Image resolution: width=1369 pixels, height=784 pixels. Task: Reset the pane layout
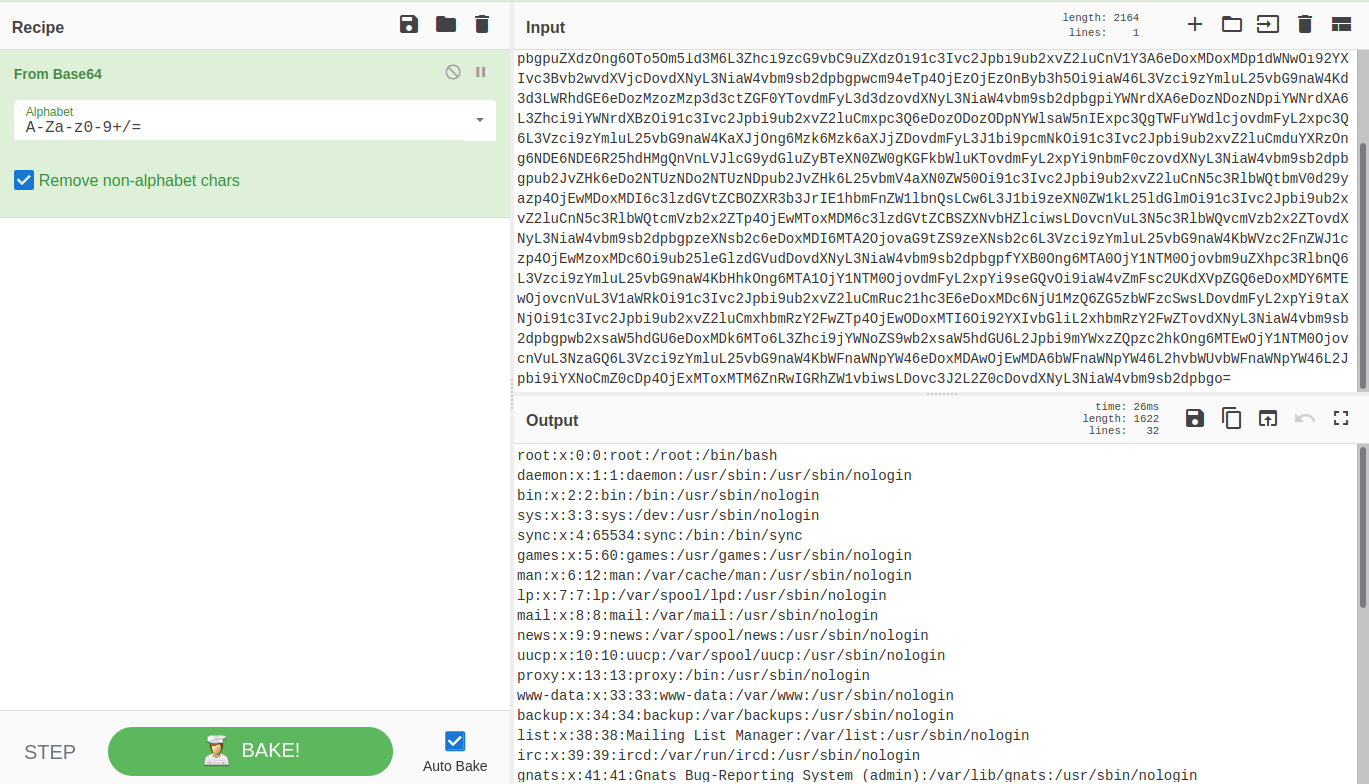[x=1341, y=25]
